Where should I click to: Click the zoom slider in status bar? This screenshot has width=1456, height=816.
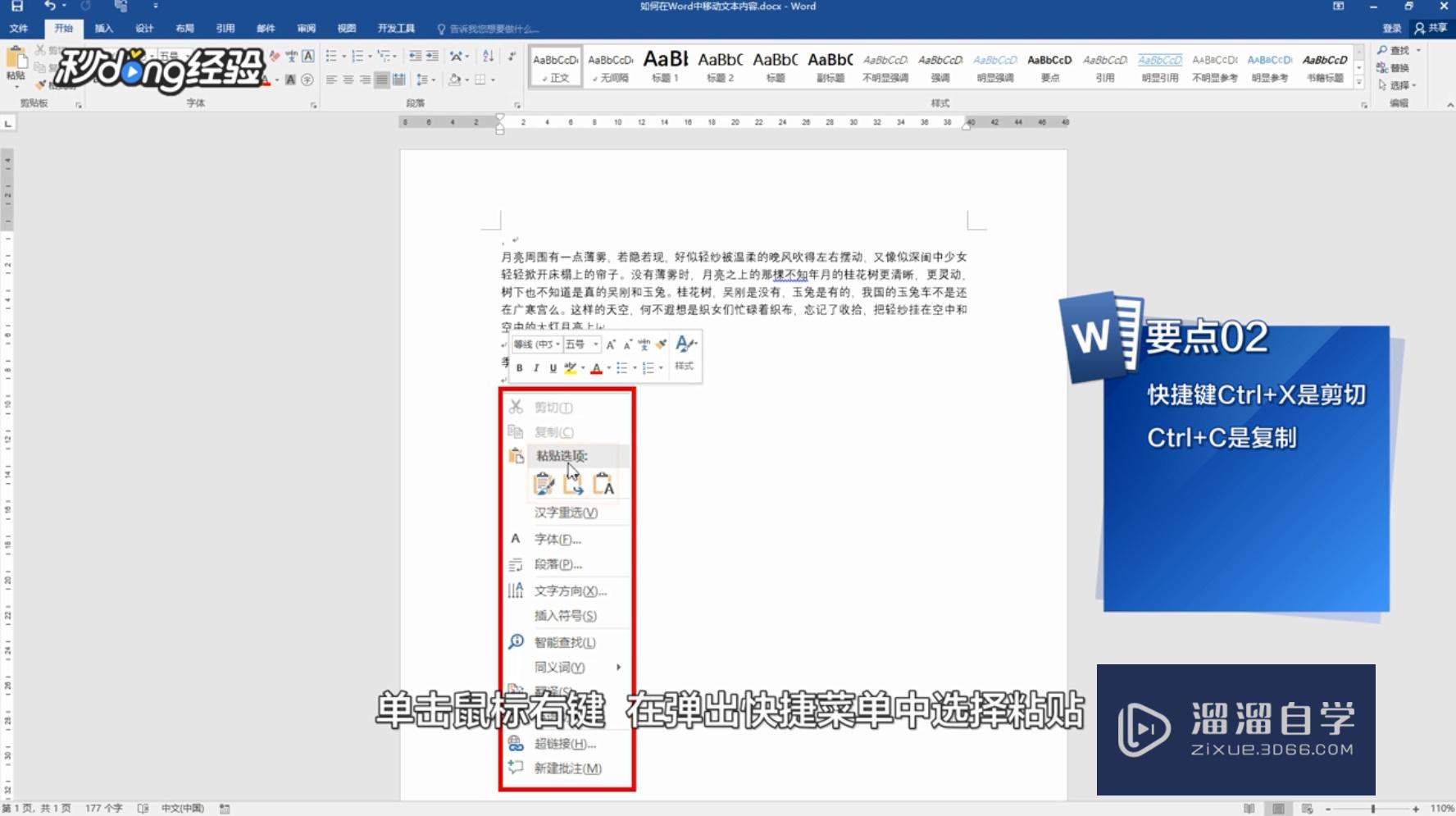(1372, 809)
